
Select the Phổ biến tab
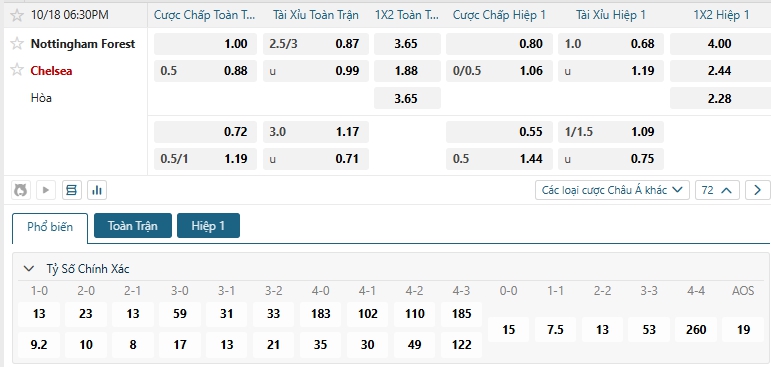pyautogui.click(x=50, y=227)
